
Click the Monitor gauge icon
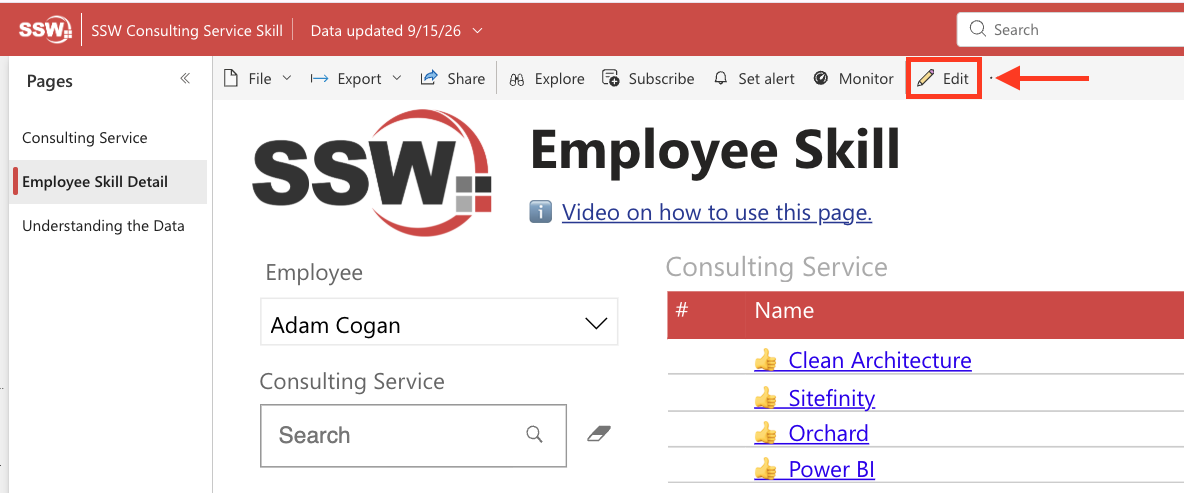822,79
